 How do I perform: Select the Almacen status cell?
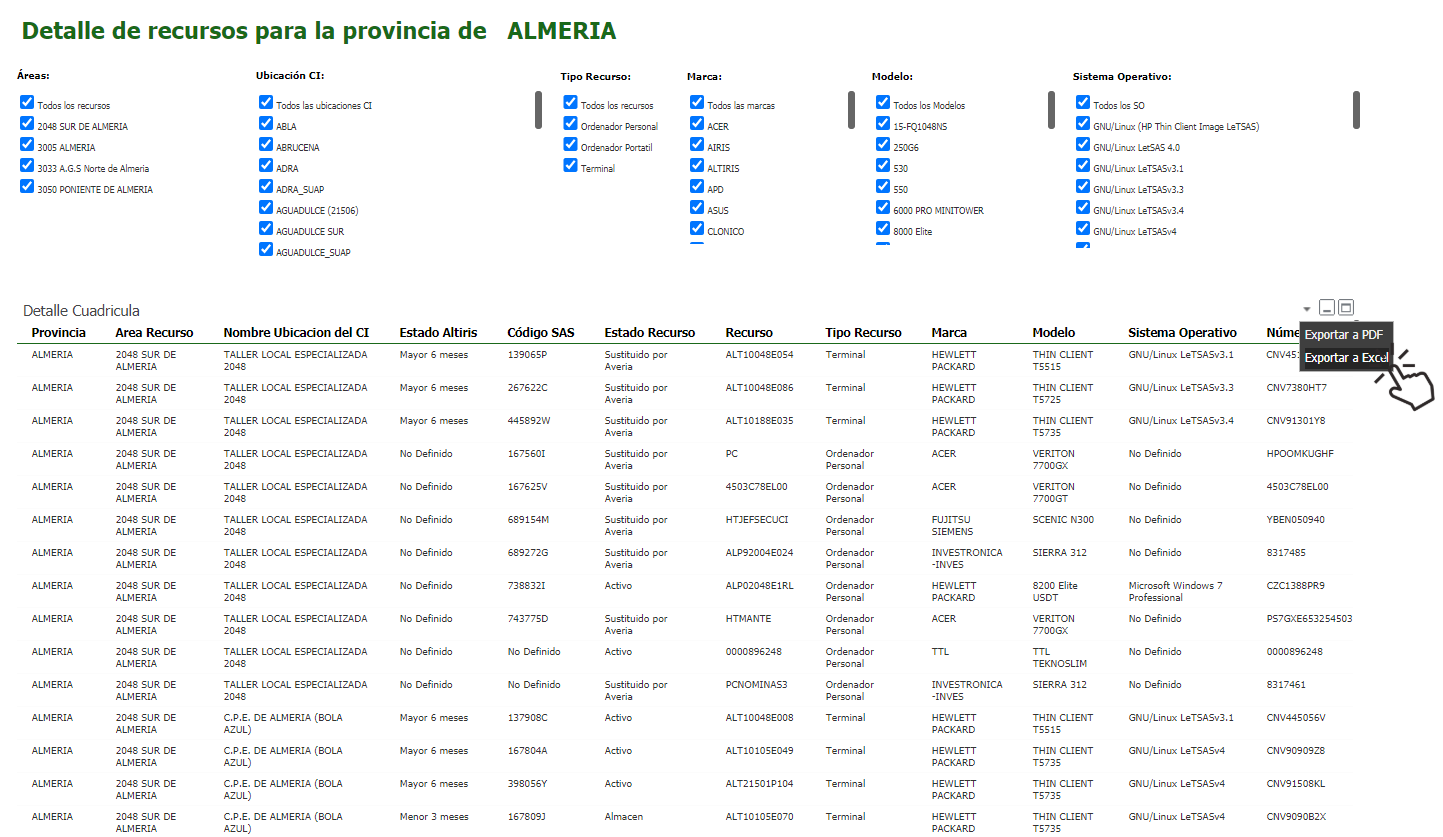pos(622,817)
